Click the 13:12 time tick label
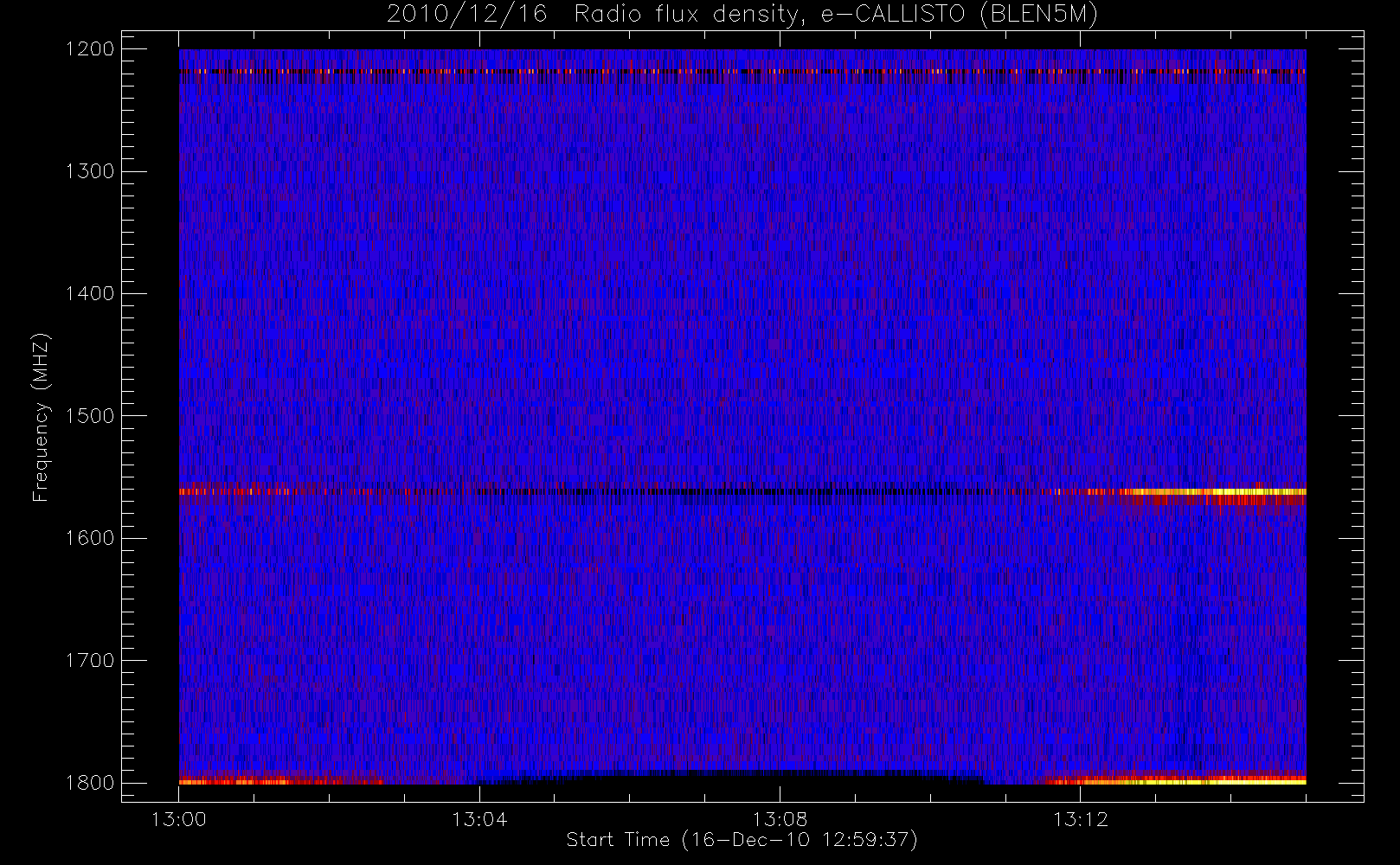The image size is (1400, 865). pos(1080,819)
